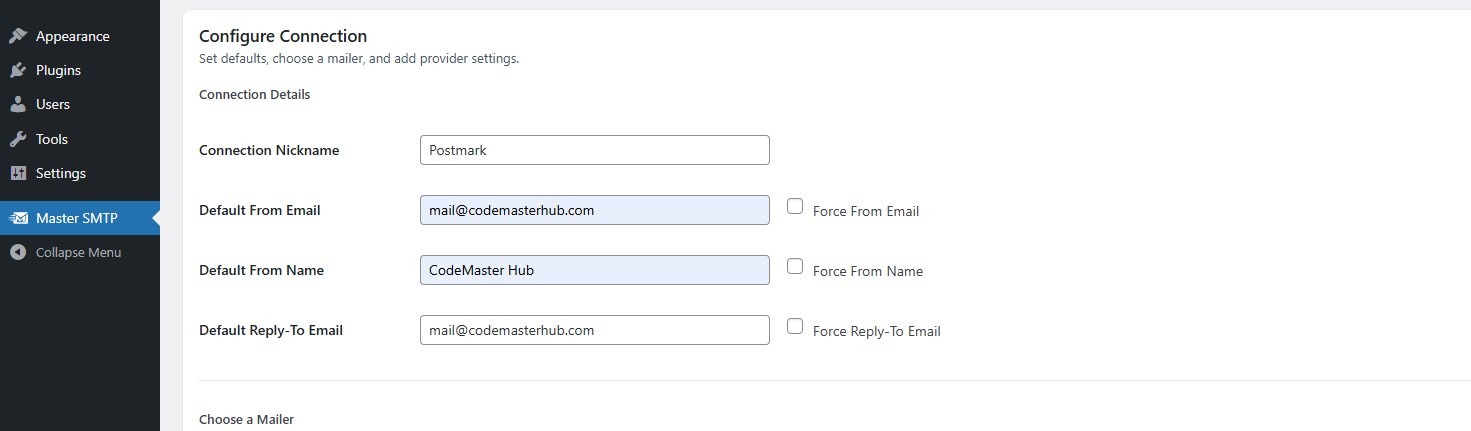
Task: Click the Plugins plug icon in sidebar
Action: pos(17,70)
